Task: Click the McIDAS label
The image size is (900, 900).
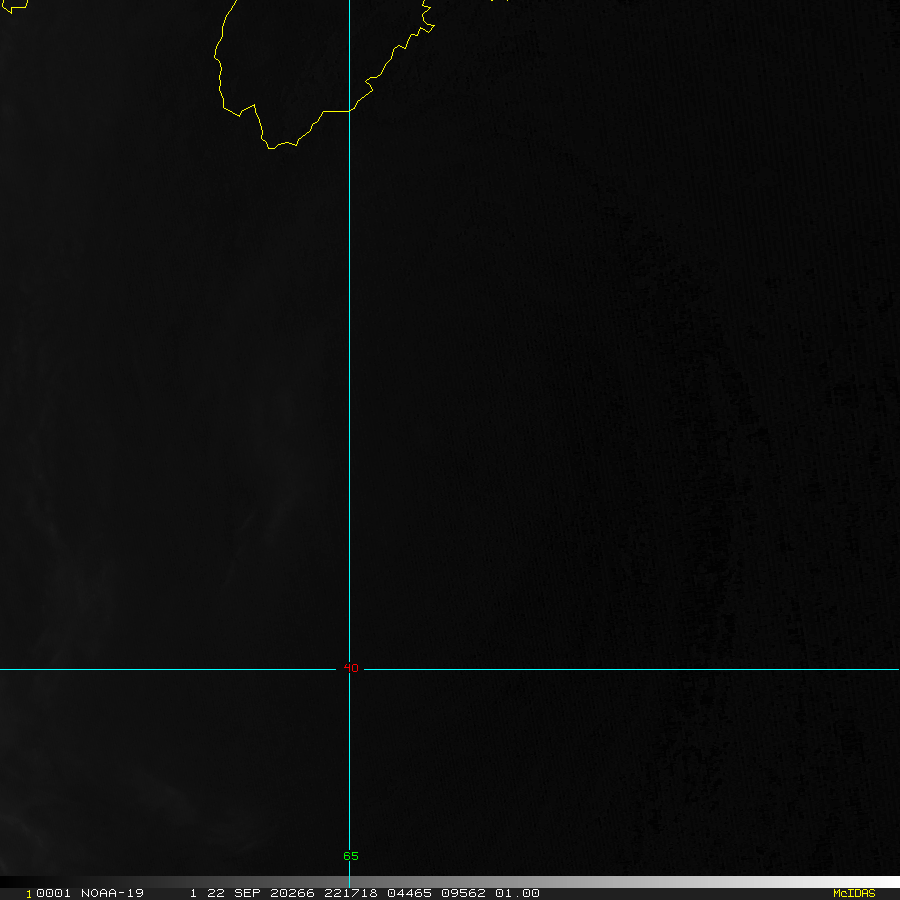Action: click(854, 893)
